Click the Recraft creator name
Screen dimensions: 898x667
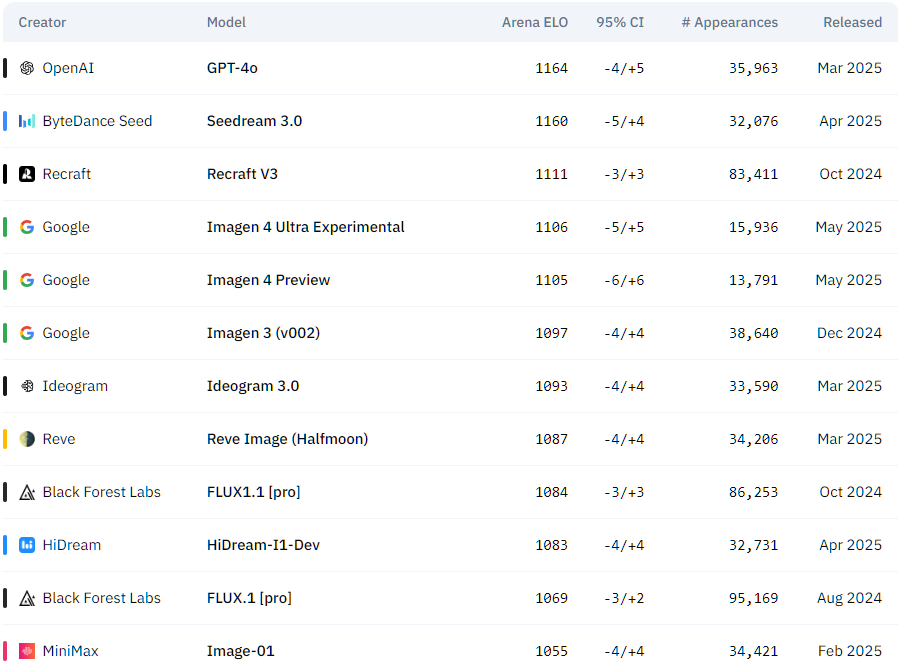pyautogui.click(x=66, y=174)
